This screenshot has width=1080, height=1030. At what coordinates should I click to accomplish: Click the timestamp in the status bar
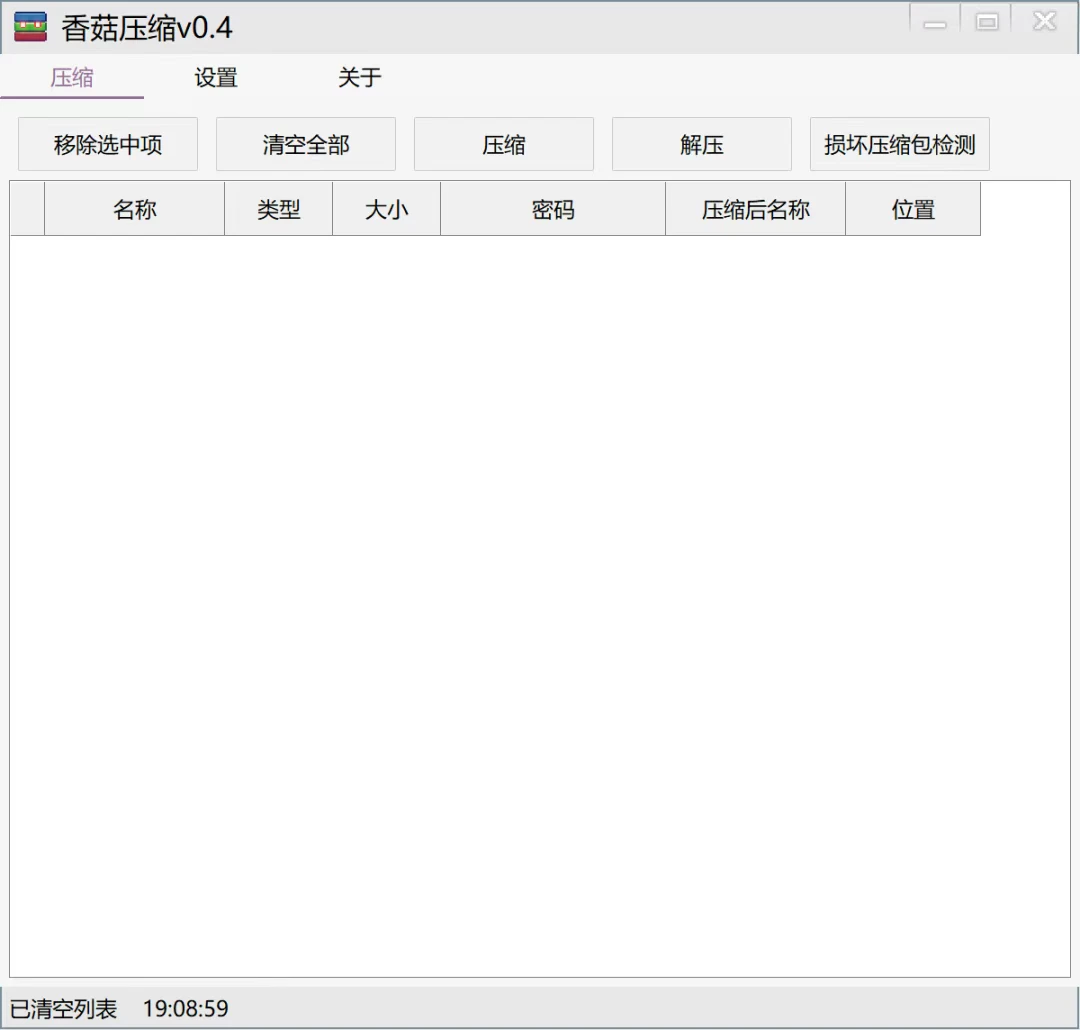[186, 1008]
